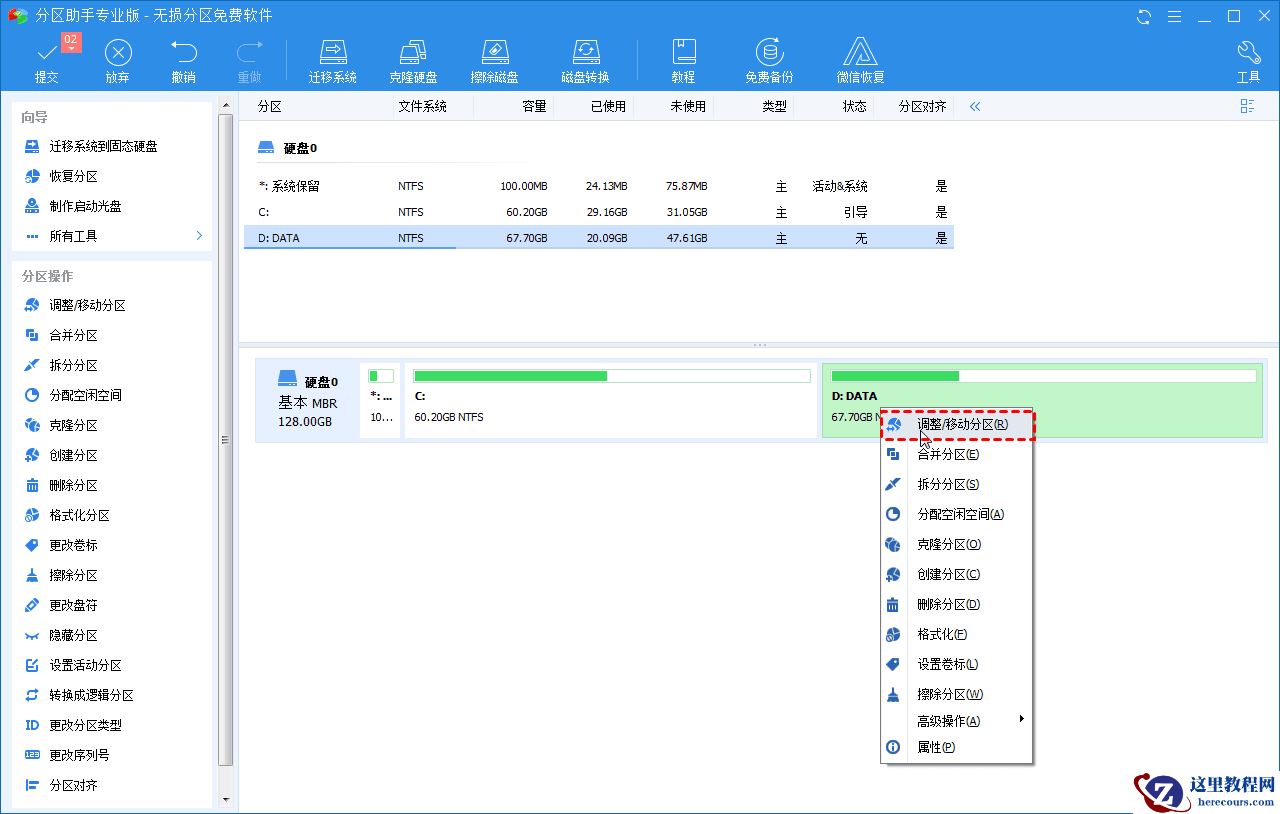Open the 微信恢复 WeChat recovery tool
Viewport: 1280px width, 814px height.
(859, 58)
